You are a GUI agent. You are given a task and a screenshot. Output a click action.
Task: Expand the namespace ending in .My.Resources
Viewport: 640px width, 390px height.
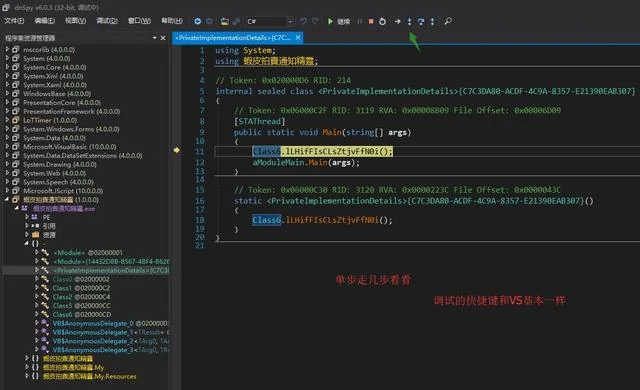pyautogui.click(x=27, y=376)
